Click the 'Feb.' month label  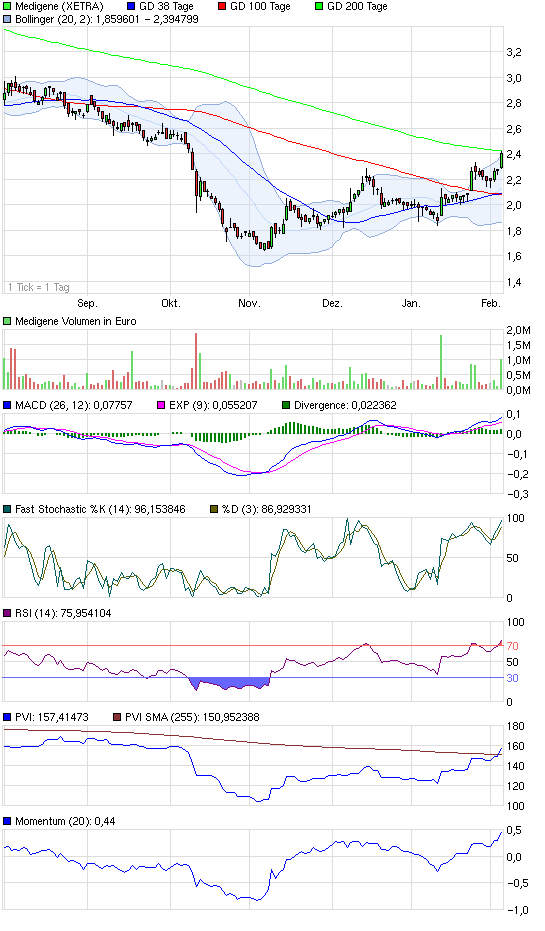(490, 303)
